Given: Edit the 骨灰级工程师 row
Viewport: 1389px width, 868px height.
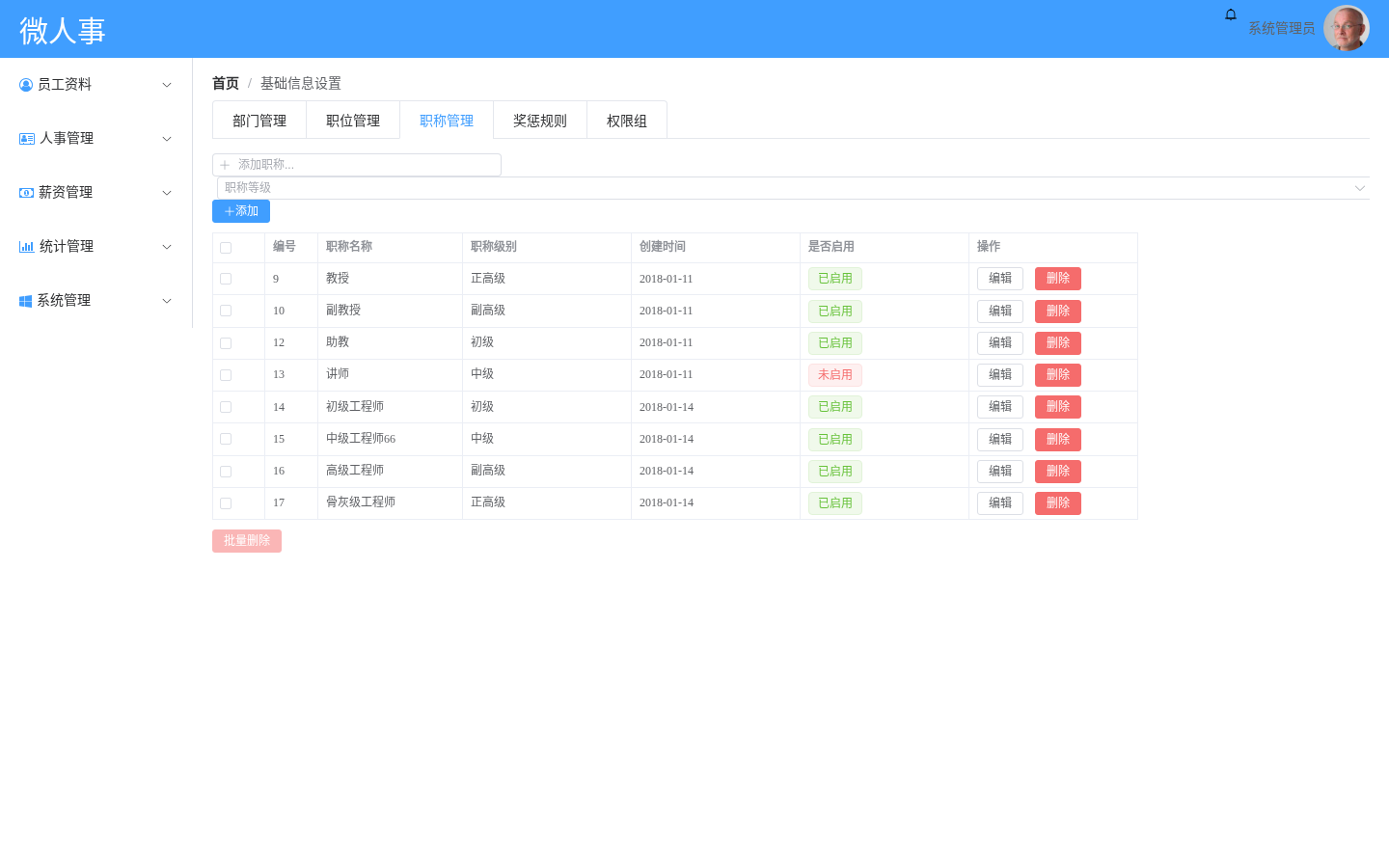Looking at the screenshot, I should coord(1000,503).
